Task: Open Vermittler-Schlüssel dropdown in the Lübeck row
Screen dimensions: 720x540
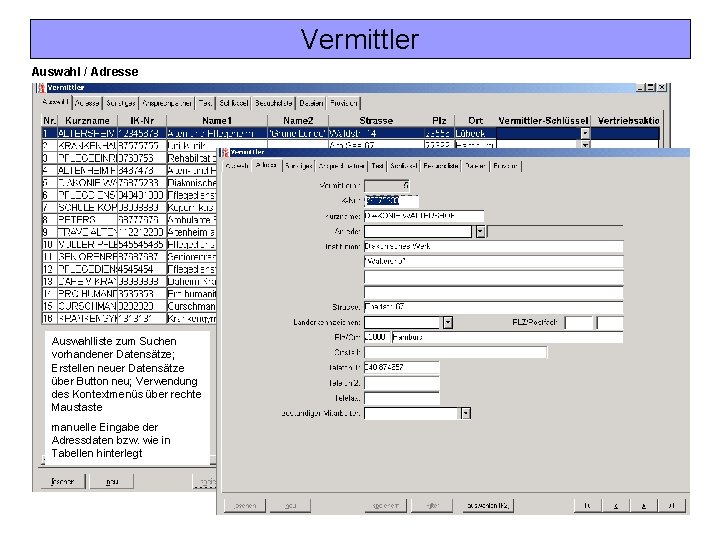Action: click(585, 133)
